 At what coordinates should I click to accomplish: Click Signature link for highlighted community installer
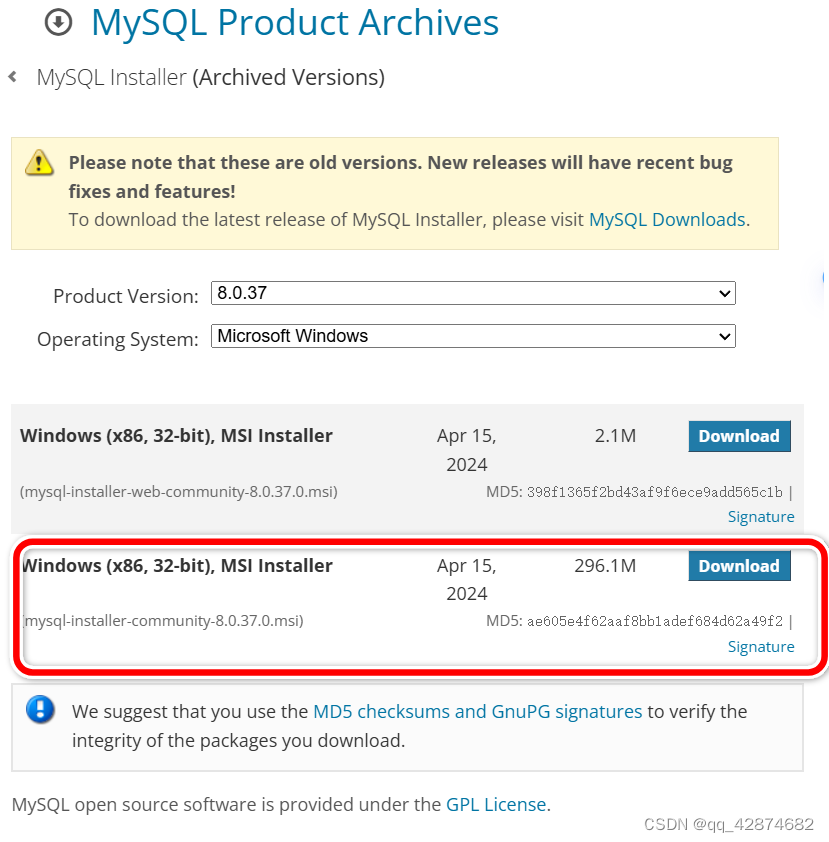[760, 647]
